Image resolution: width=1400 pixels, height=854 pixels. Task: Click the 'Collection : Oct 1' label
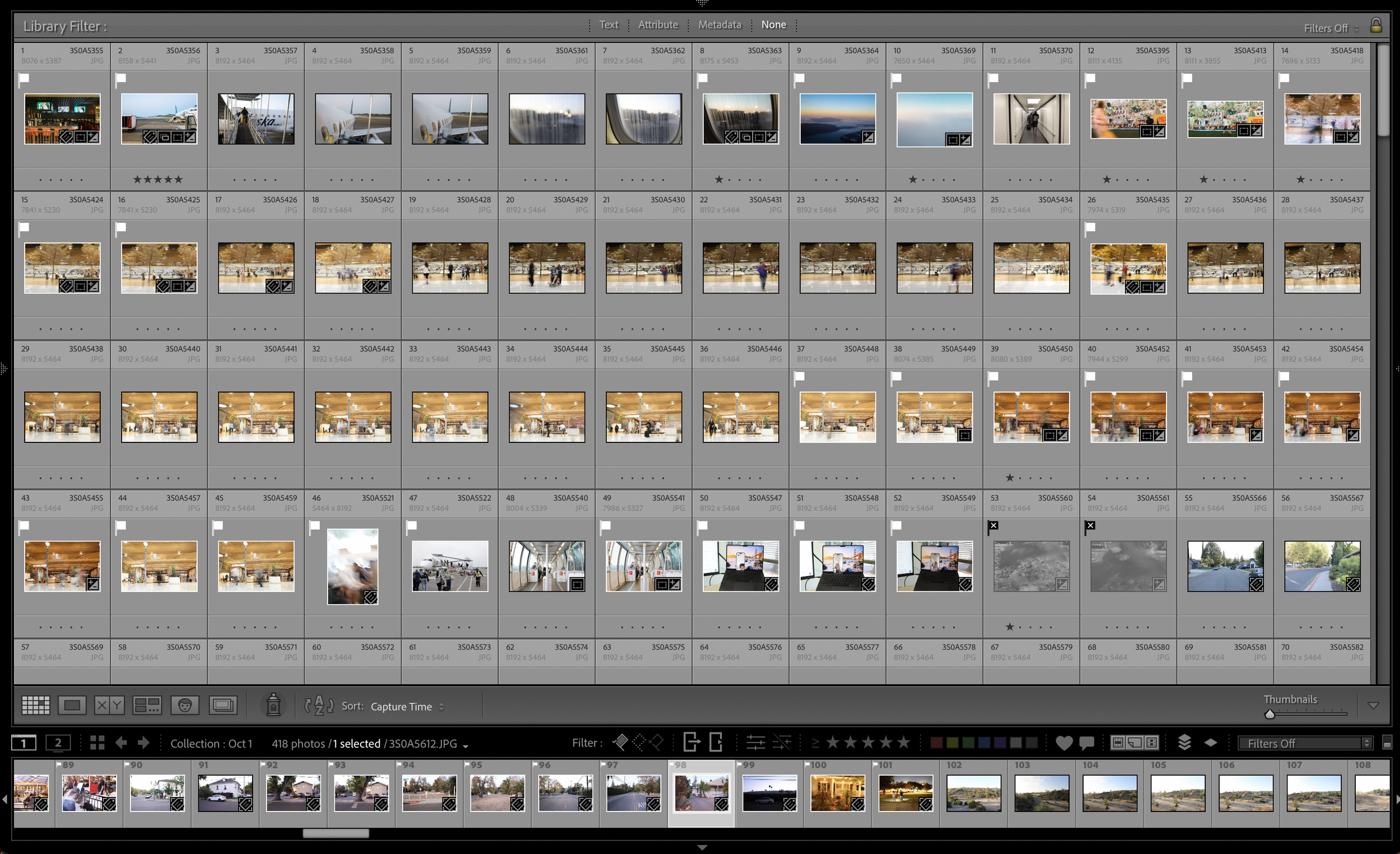click(x=211, y=743)
